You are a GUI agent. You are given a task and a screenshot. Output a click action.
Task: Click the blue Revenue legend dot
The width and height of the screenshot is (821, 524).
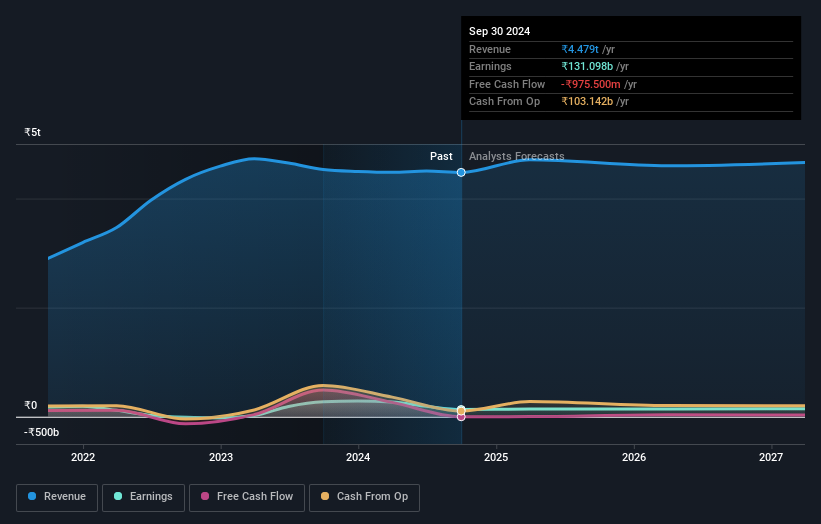[32, 496]
